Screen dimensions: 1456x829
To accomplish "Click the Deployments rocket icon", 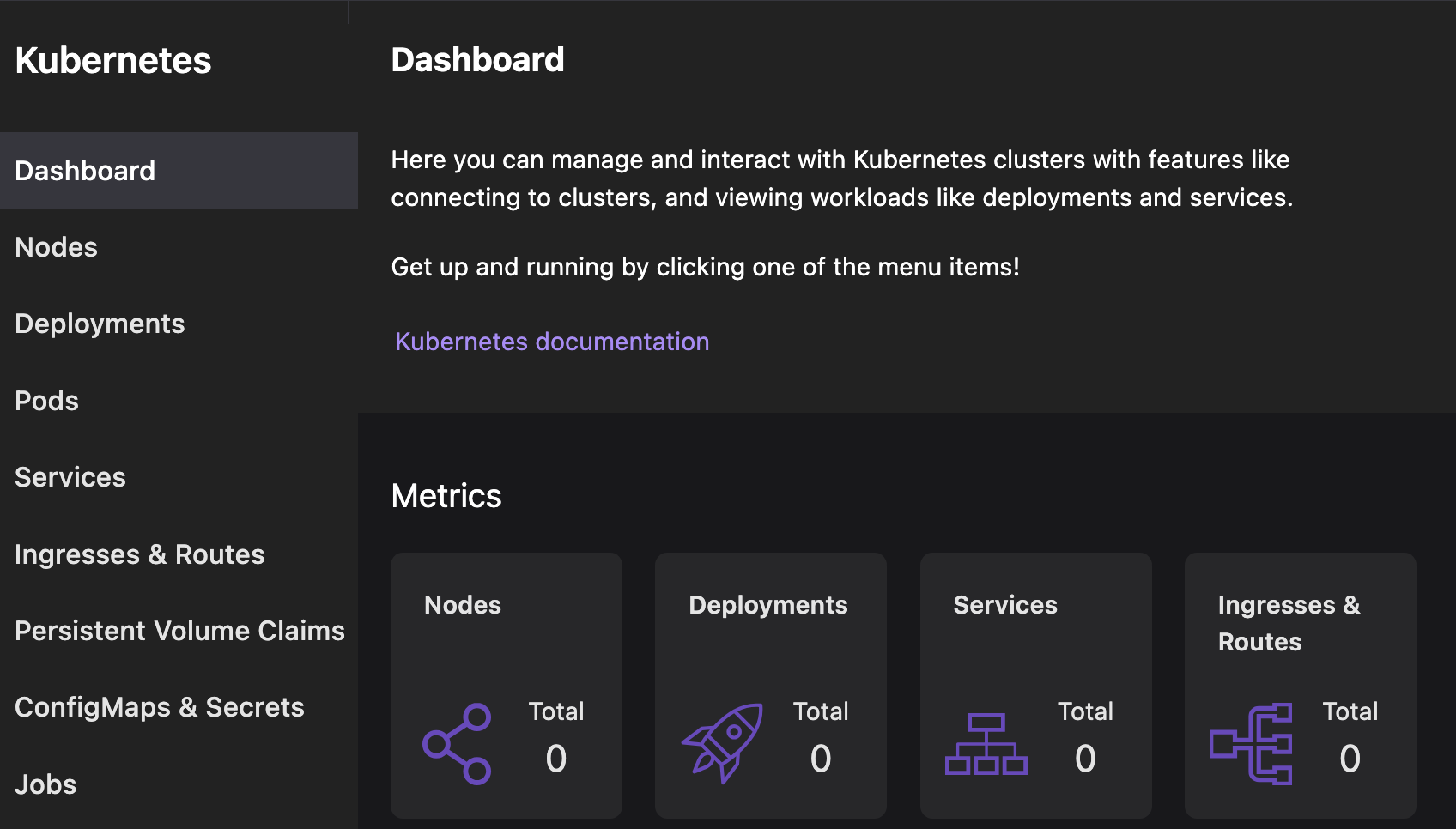I will pyautogui.click(x=722, y=743).
